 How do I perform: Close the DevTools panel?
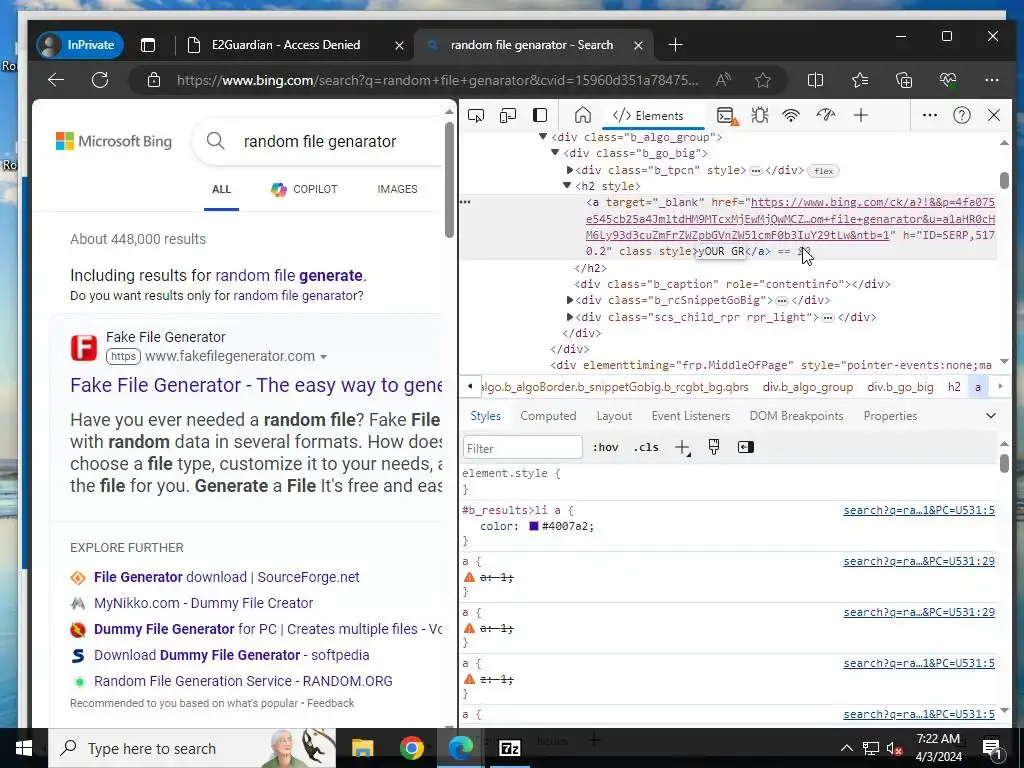coord(994,116)
